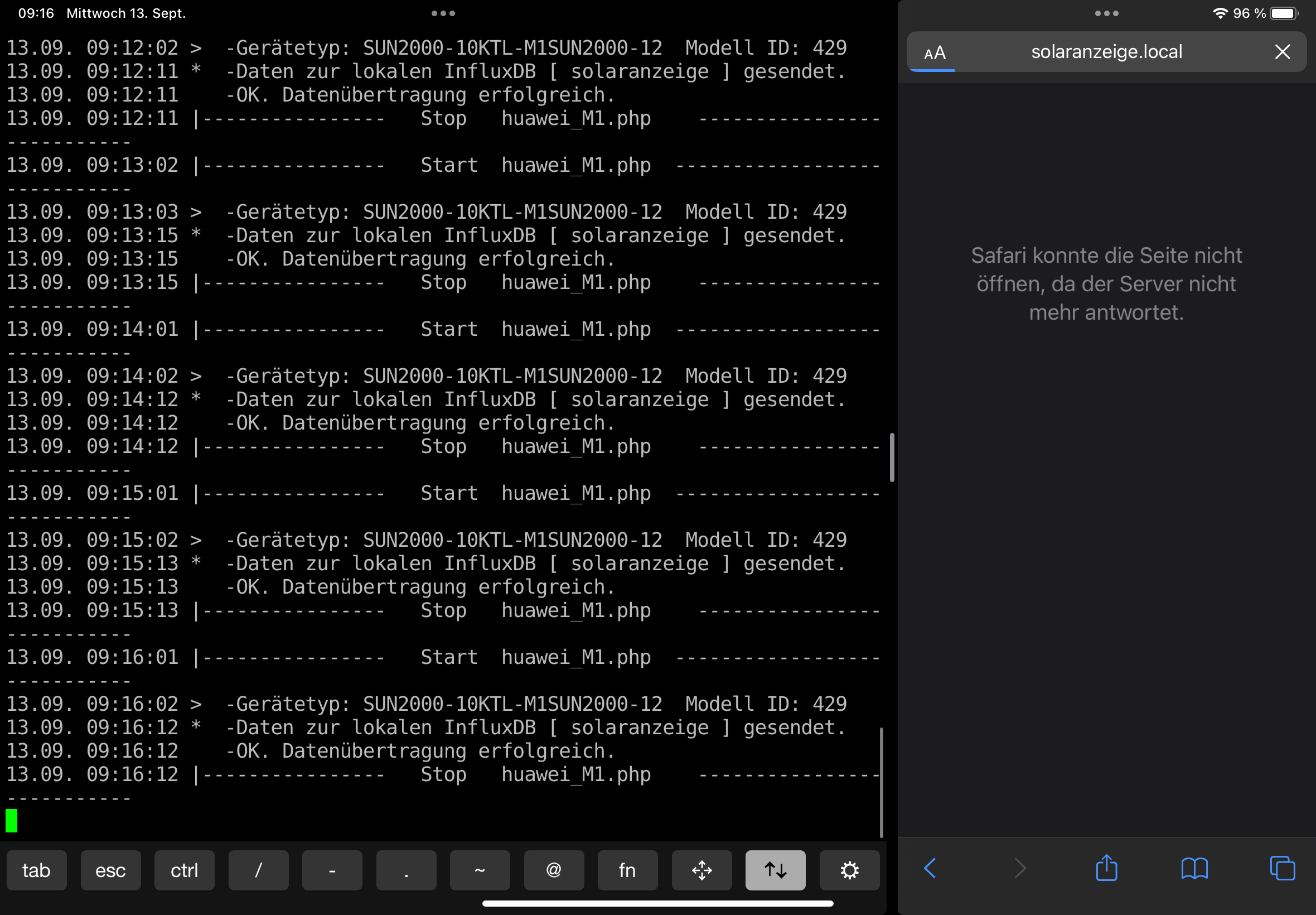Open Safari share sheet
This screenshot has width=1316, height=915.
point(1106,868)
